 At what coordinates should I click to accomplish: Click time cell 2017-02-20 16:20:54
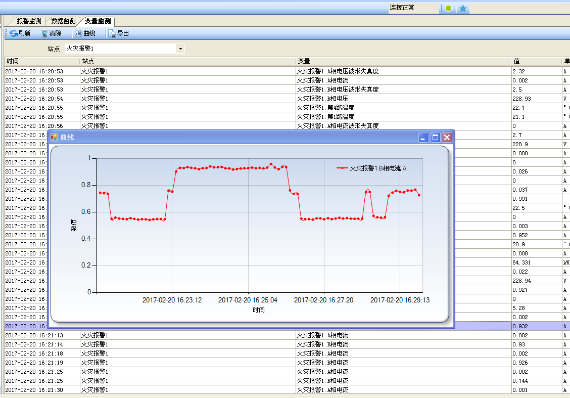pyautogui.click(x=42, y=99)
